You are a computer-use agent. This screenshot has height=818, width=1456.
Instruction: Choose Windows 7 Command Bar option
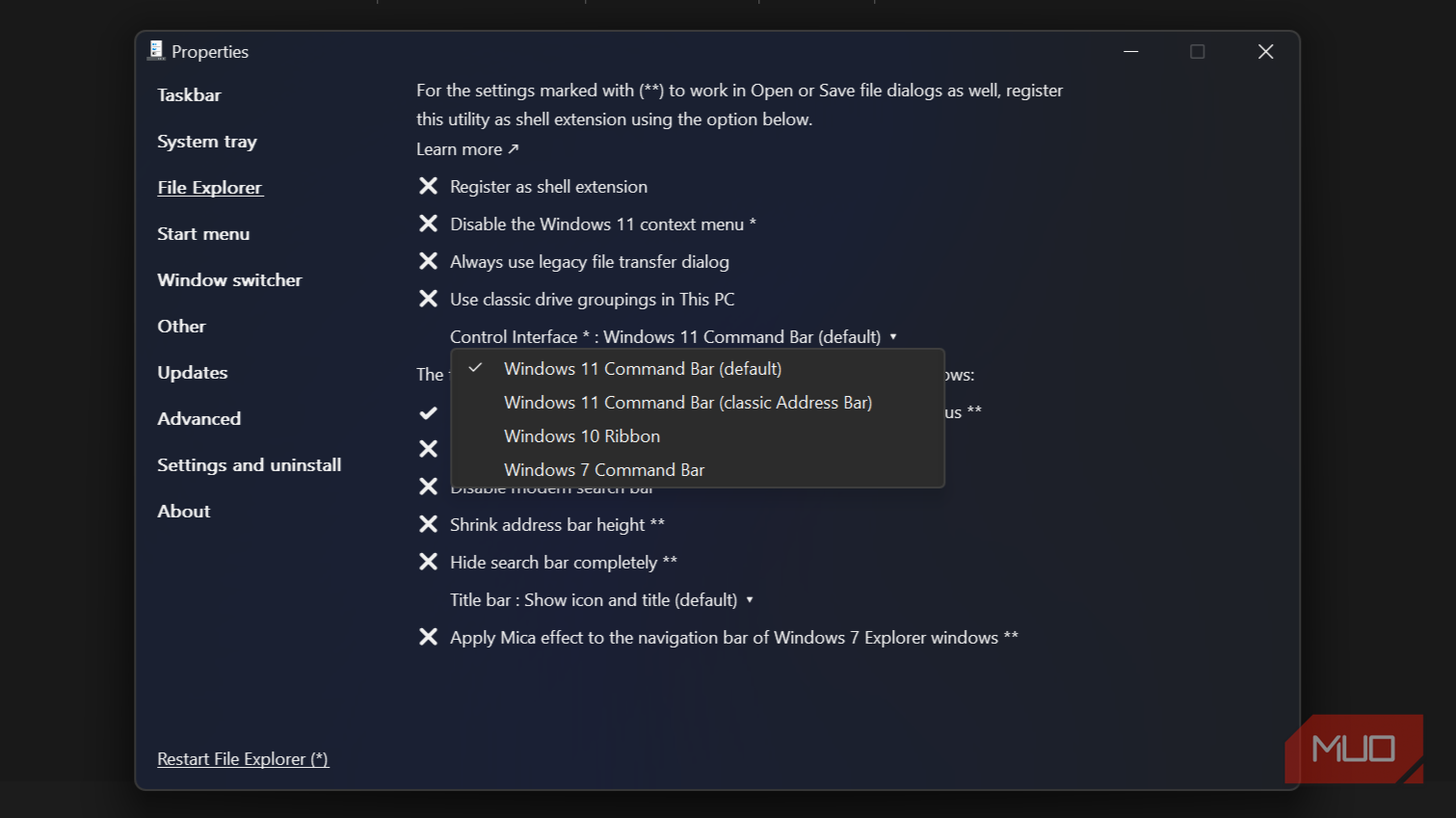point(604,470)
